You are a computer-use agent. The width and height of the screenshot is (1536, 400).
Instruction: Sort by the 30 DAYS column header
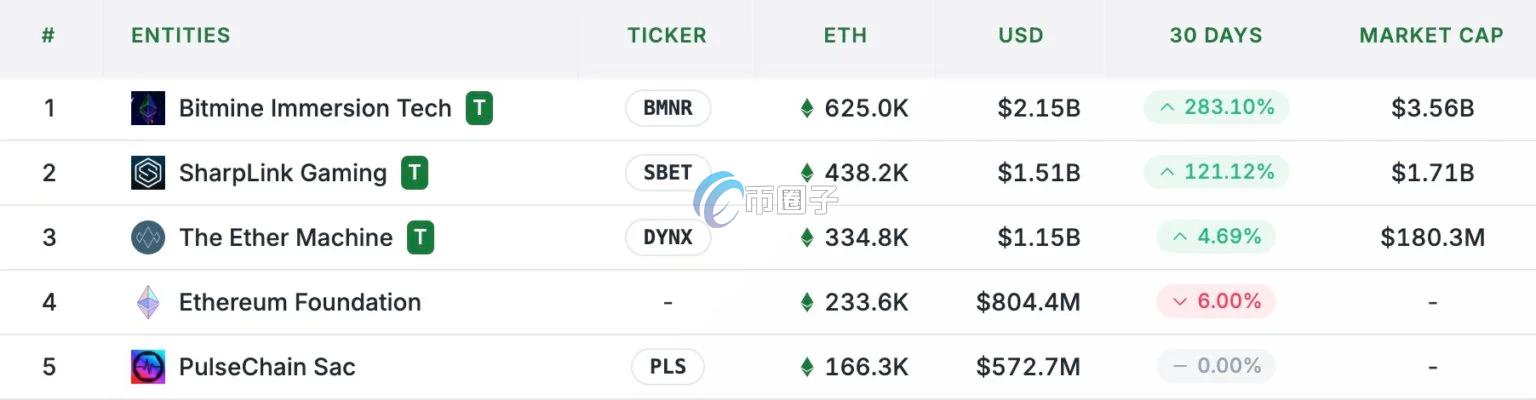point(1216,35)
